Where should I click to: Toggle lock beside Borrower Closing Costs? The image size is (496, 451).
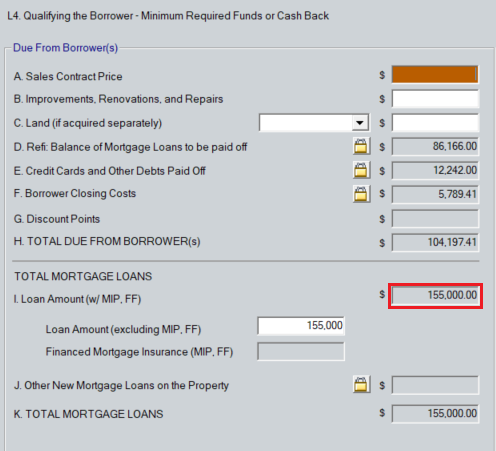361,194
